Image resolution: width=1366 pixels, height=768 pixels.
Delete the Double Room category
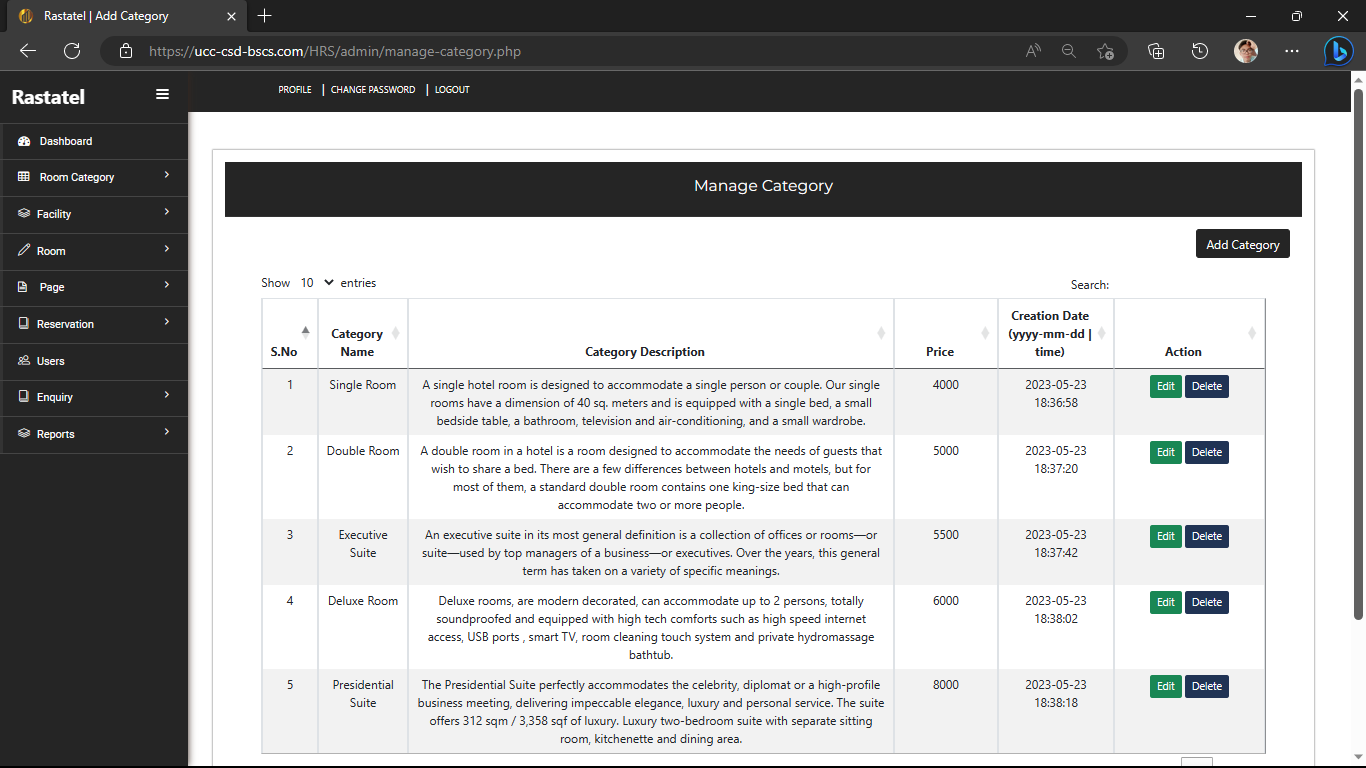1206,452
